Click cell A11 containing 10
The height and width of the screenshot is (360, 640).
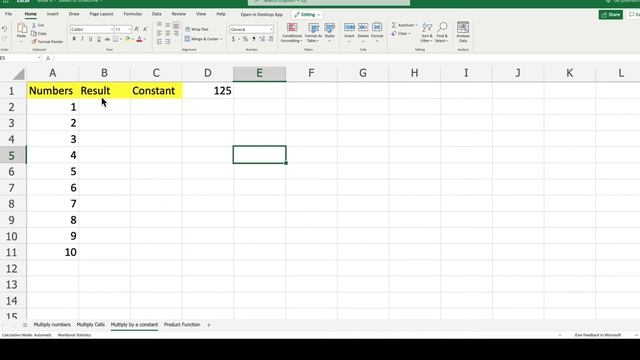[53, 252]
